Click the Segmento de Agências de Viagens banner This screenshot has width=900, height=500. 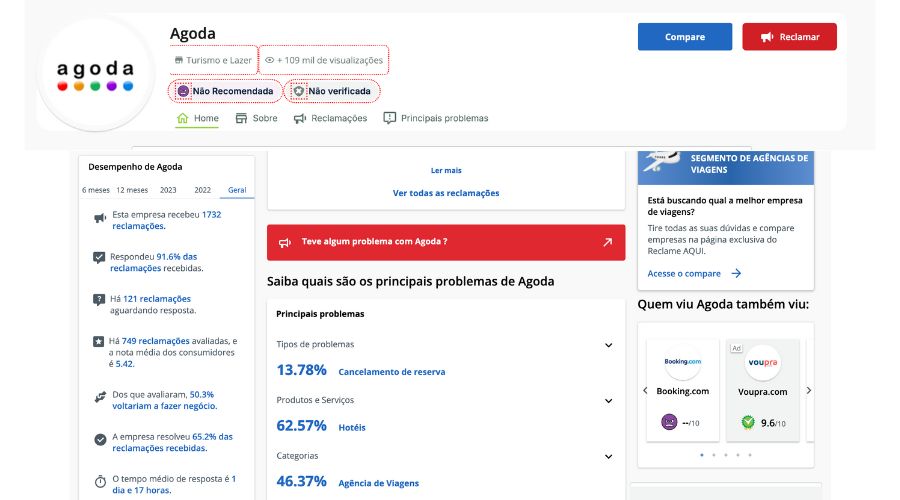click(726, 168)
